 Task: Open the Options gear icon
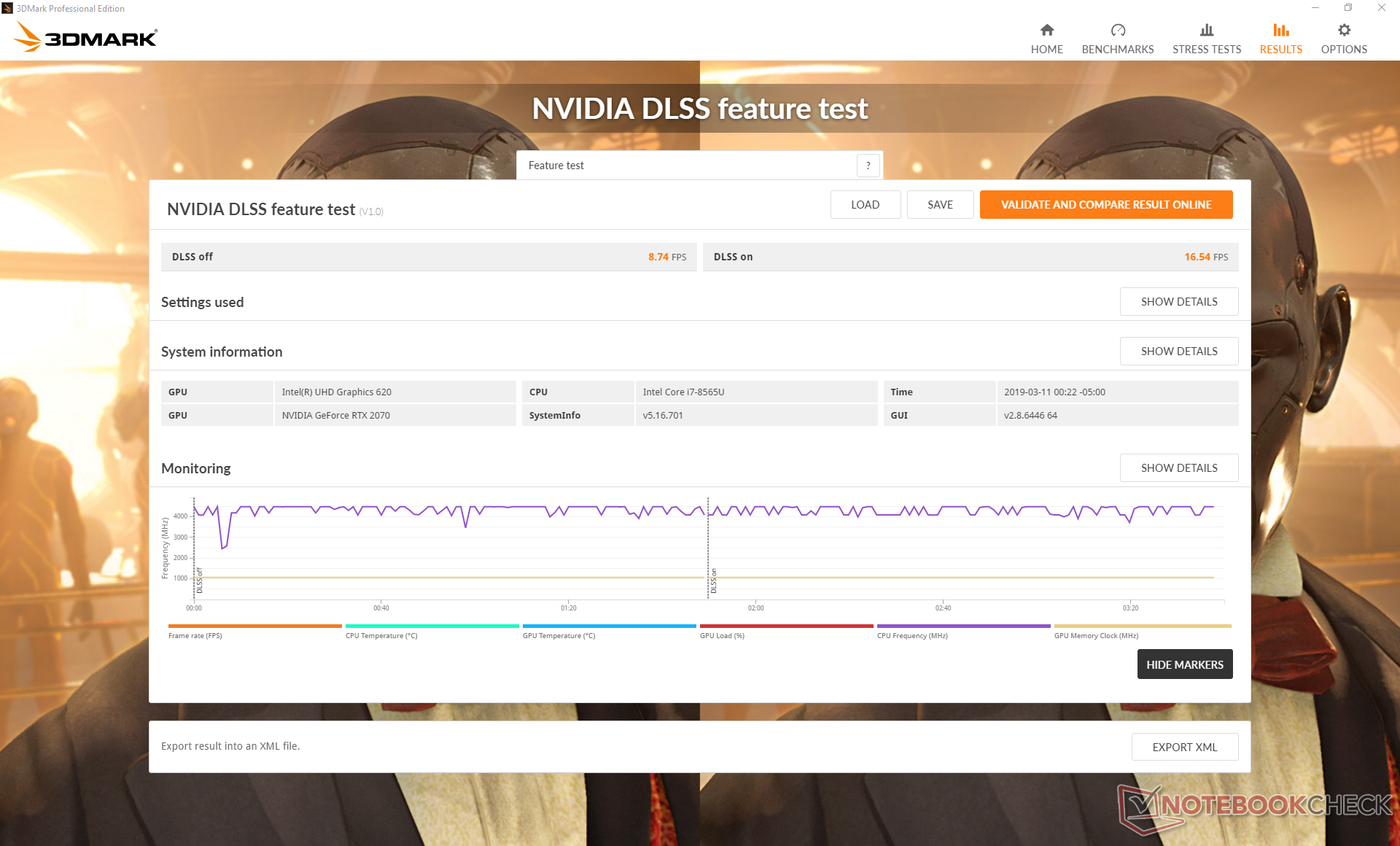pos(1343,31)
